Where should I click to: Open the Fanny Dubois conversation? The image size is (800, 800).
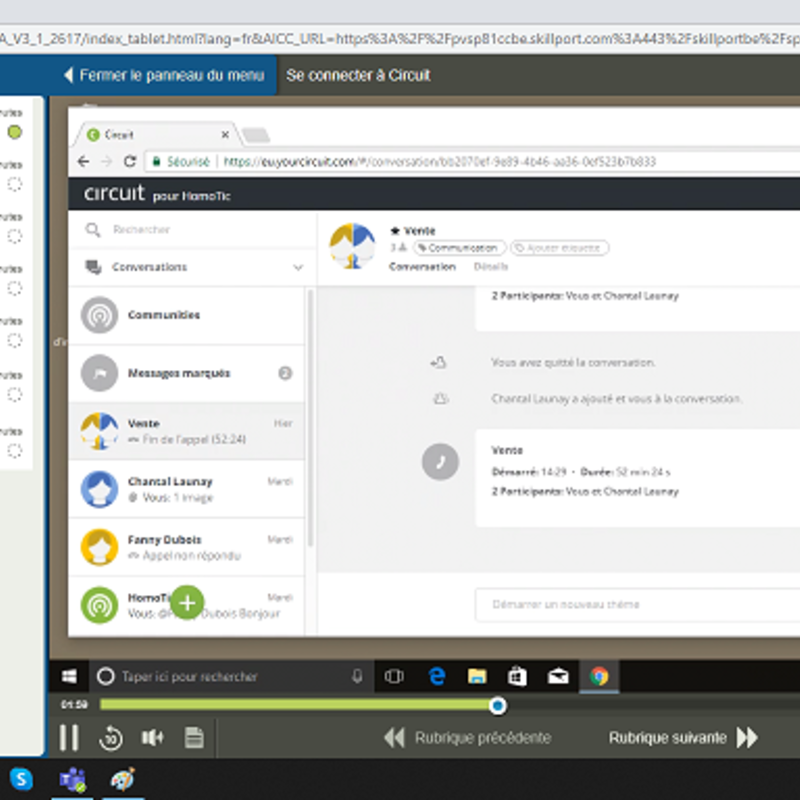click(187, 547)
